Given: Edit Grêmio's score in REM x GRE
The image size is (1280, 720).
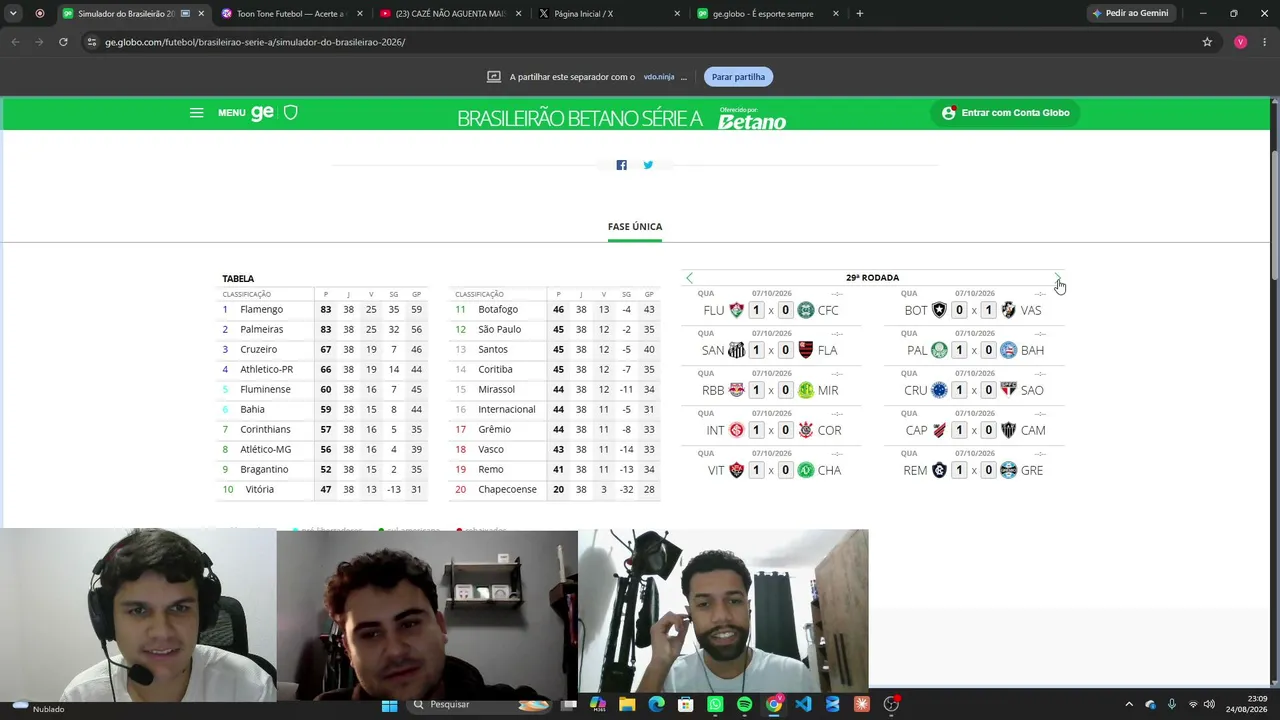Looking at the screenshot, I should (988, 470).
